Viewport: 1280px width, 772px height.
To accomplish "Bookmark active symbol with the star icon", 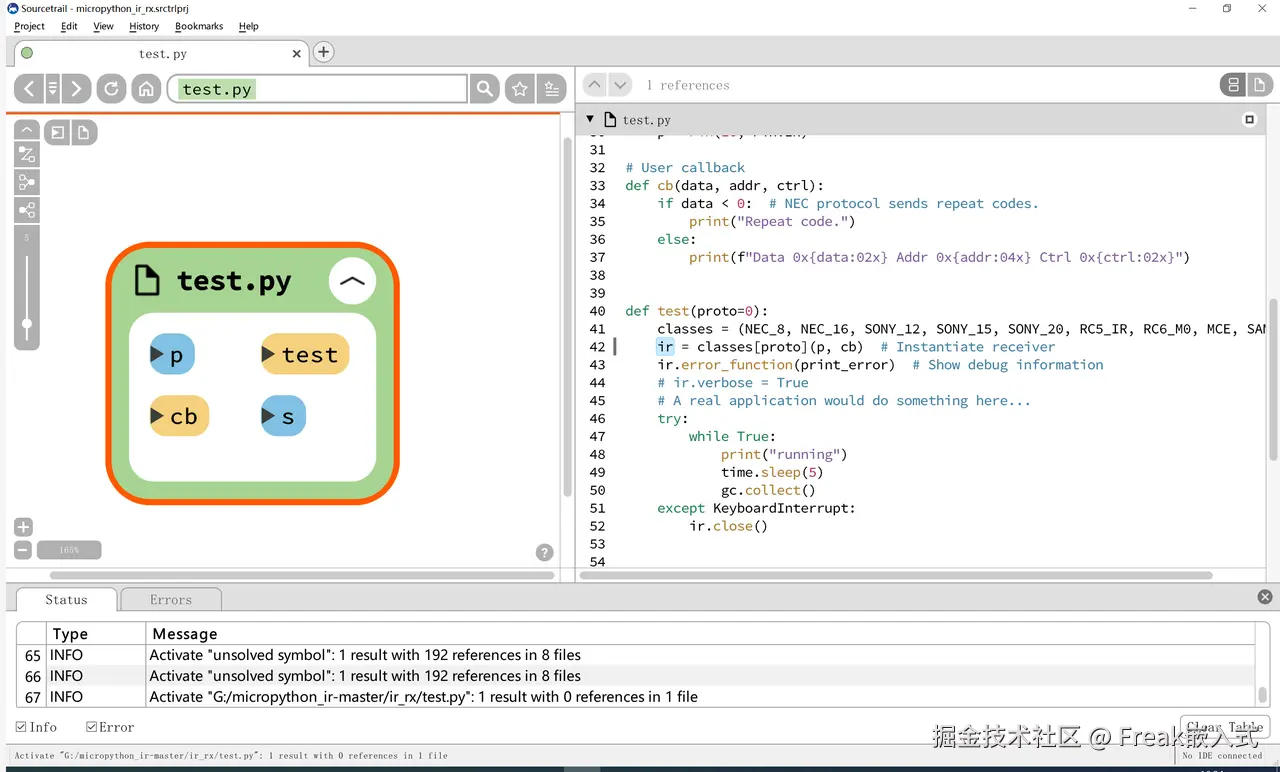I will click(520, 89).
